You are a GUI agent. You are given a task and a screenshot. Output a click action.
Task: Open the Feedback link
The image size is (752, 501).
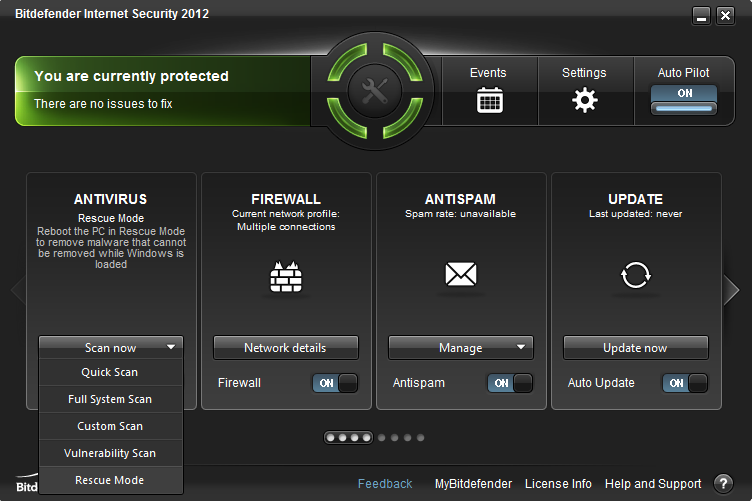coord(385,484)
